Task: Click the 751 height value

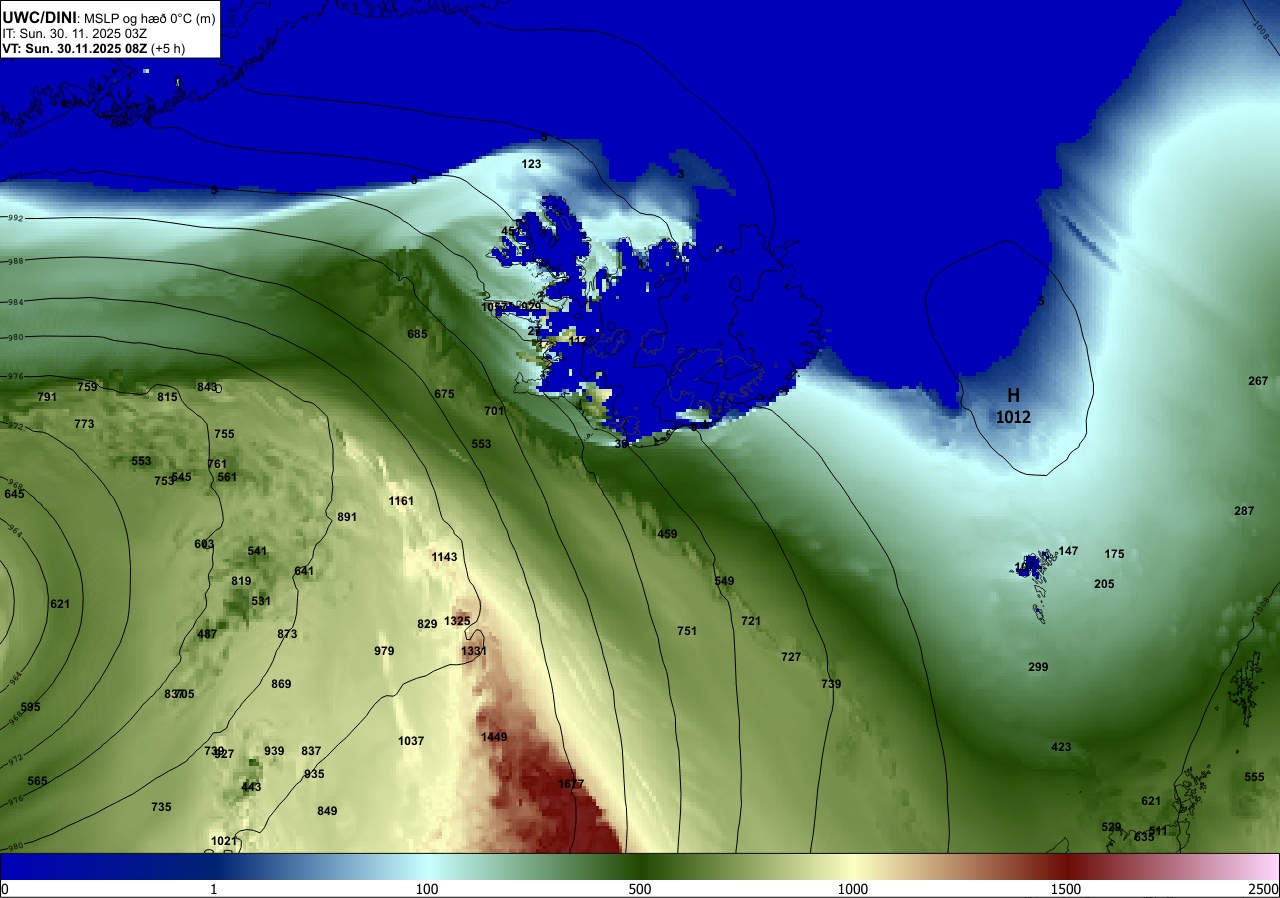Action: pyautogui.click(x=687, y=631)
